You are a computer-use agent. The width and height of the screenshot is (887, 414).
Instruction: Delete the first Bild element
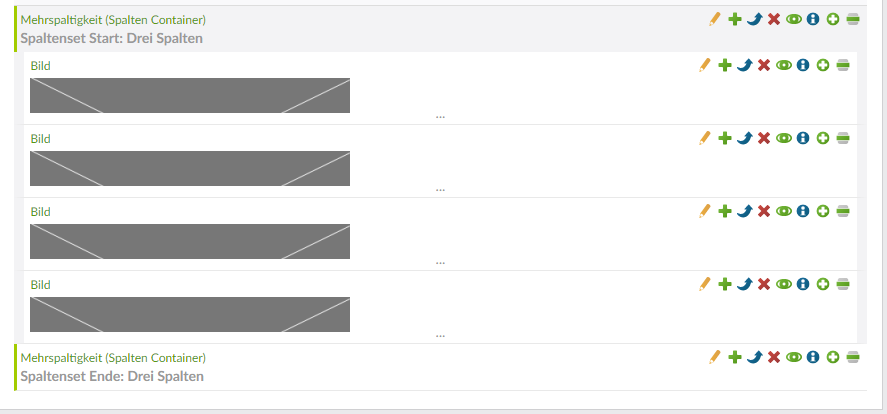pos(763,65)
